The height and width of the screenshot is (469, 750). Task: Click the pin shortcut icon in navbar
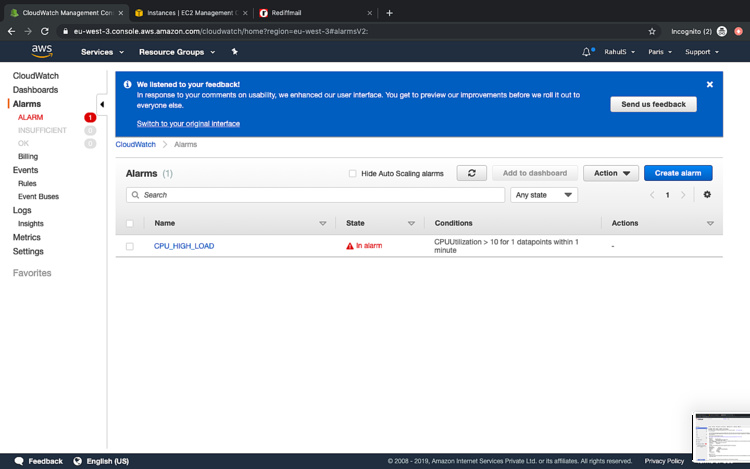coord(234,52)
